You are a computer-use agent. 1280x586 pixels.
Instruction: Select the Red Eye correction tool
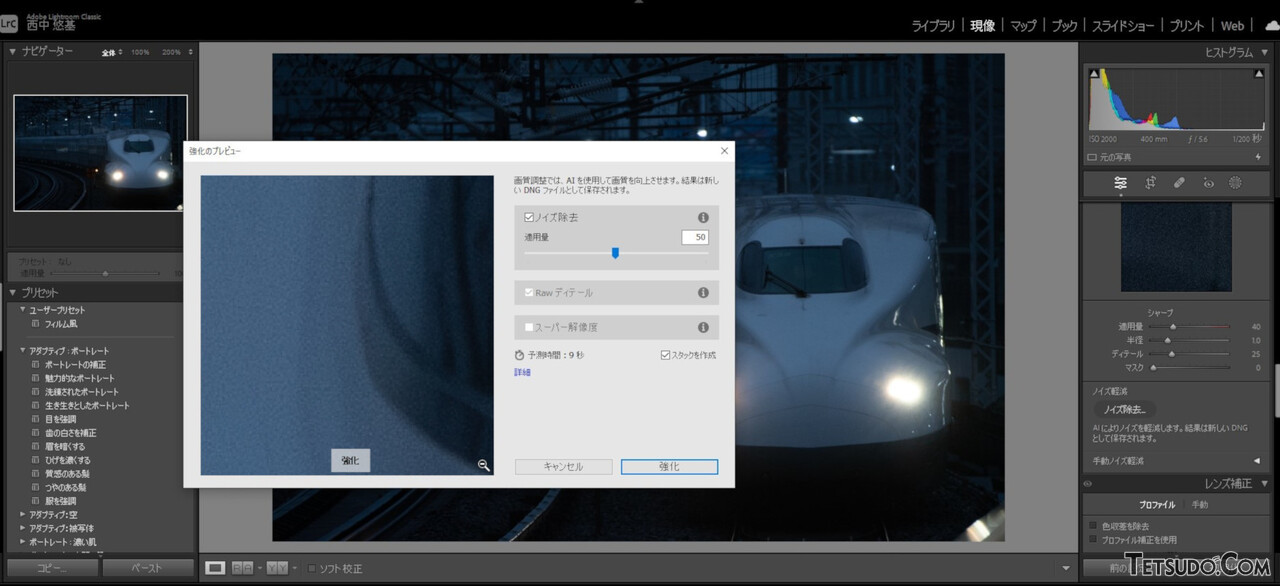[x=1208, y=183]
